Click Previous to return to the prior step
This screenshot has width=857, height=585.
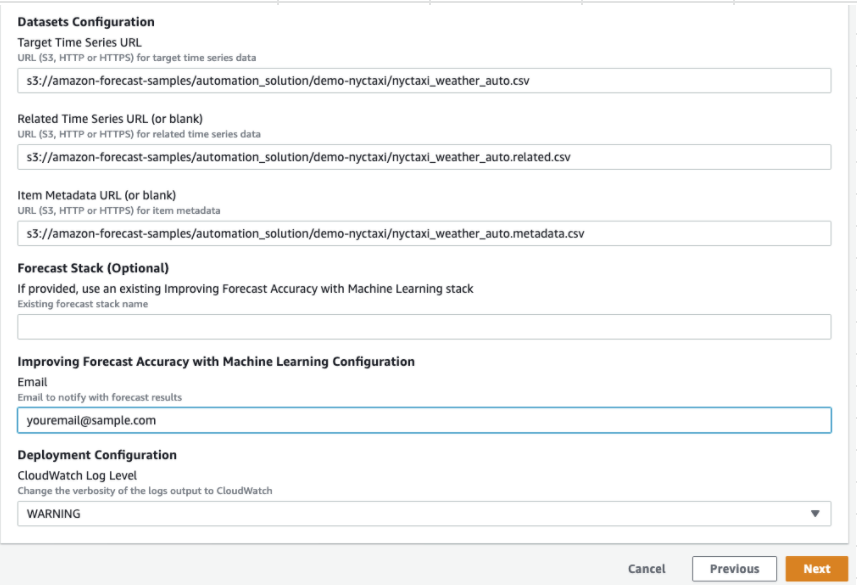point(735,568)
